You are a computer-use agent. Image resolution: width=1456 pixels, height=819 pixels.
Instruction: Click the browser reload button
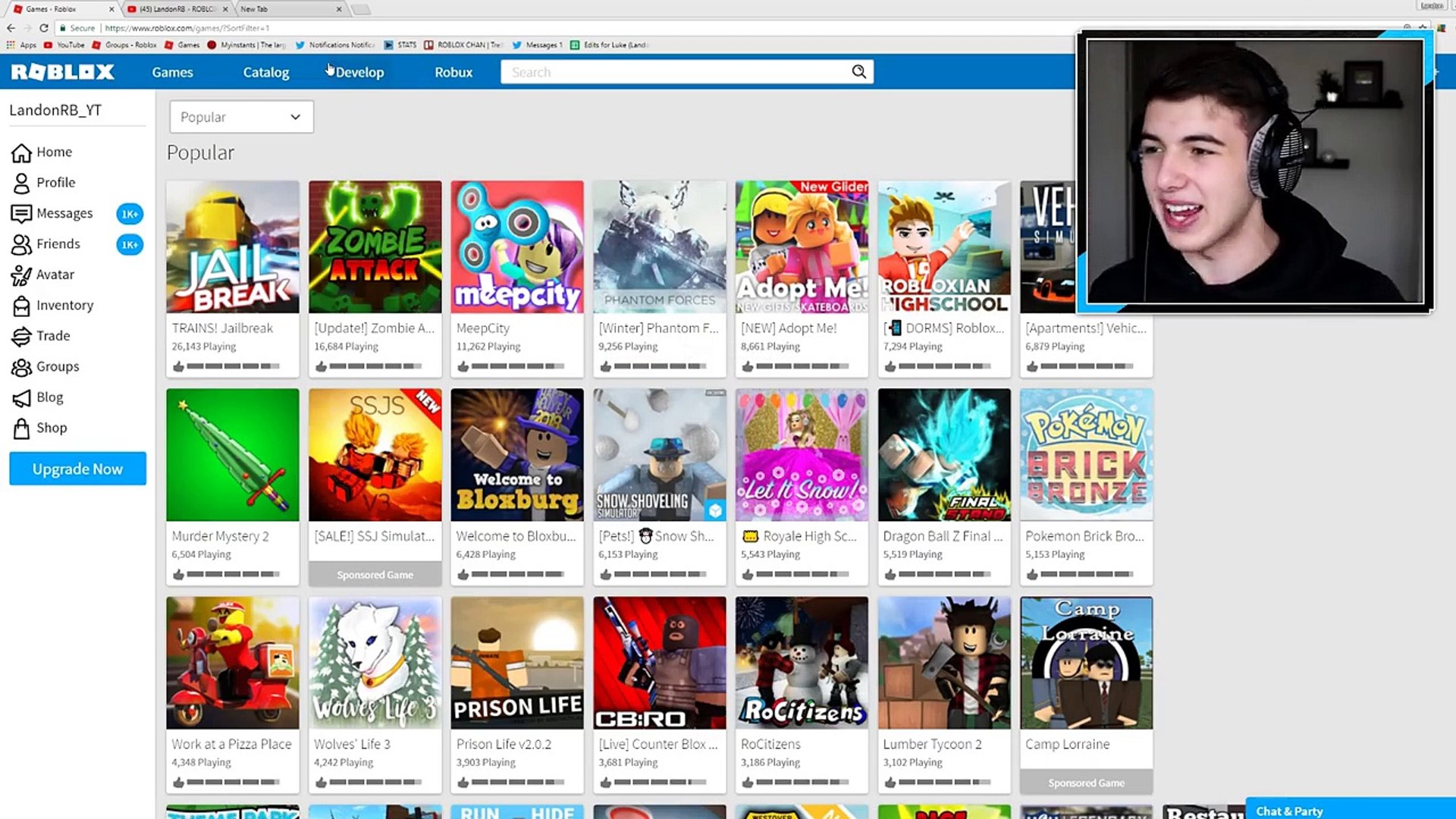pos(44,28)
